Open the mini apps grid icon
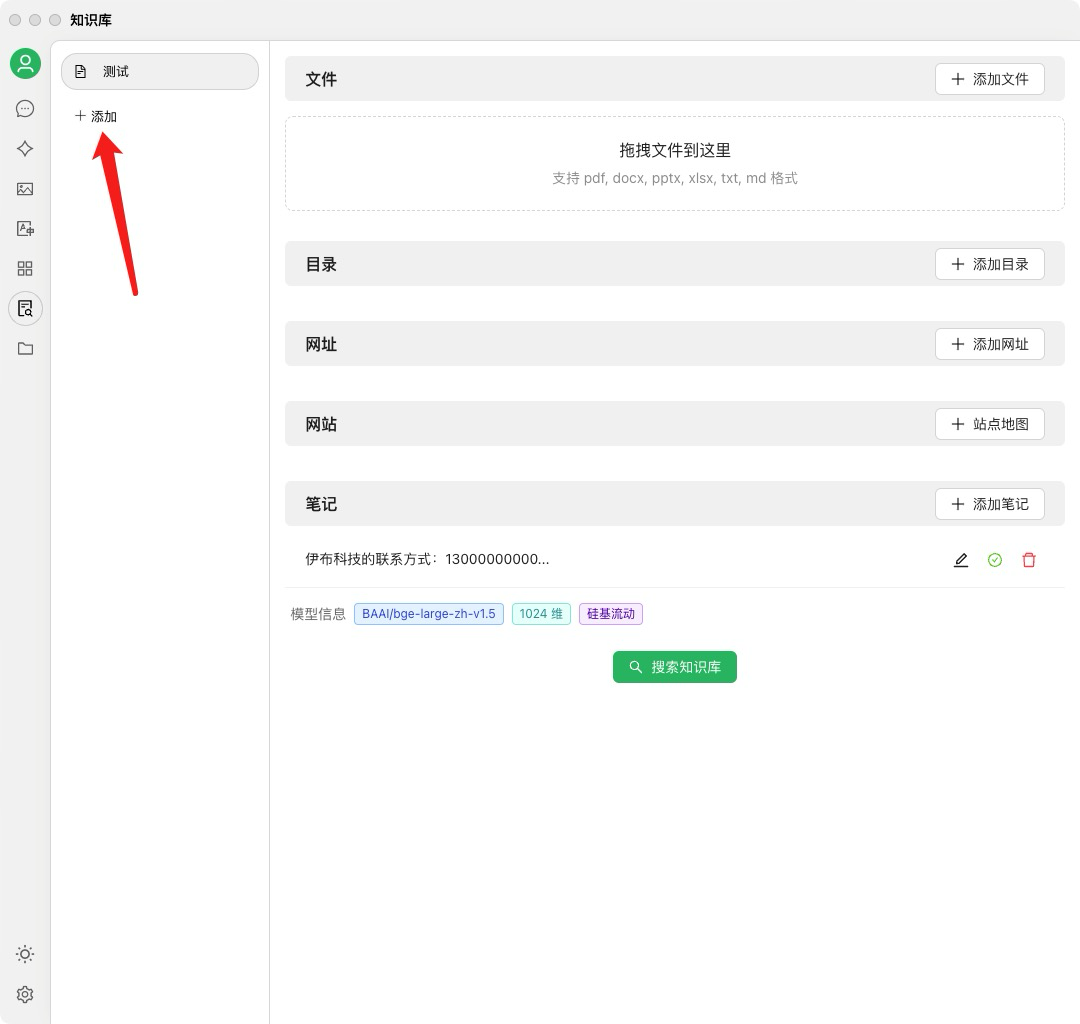This screenshot has width=1080, height=1024. coord(25,269)
